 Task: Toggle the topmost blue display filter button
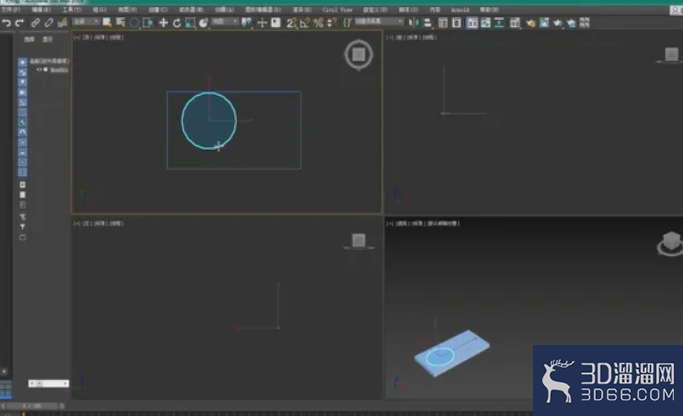click(x=22, y=62)
